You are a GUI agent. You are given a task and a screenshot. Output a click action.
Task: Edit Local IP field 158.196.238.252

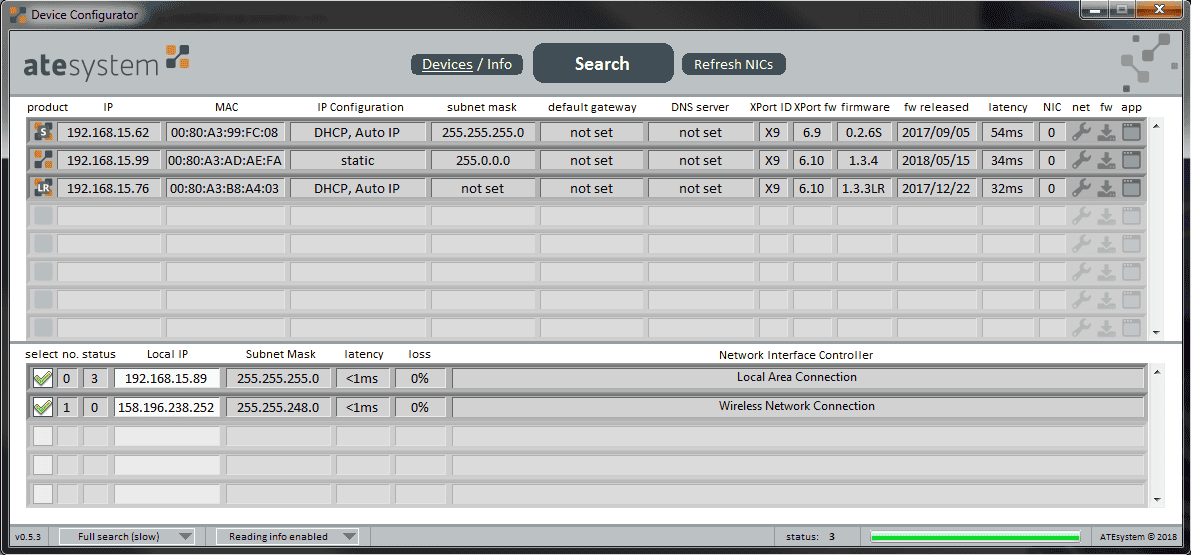point(167,408)
